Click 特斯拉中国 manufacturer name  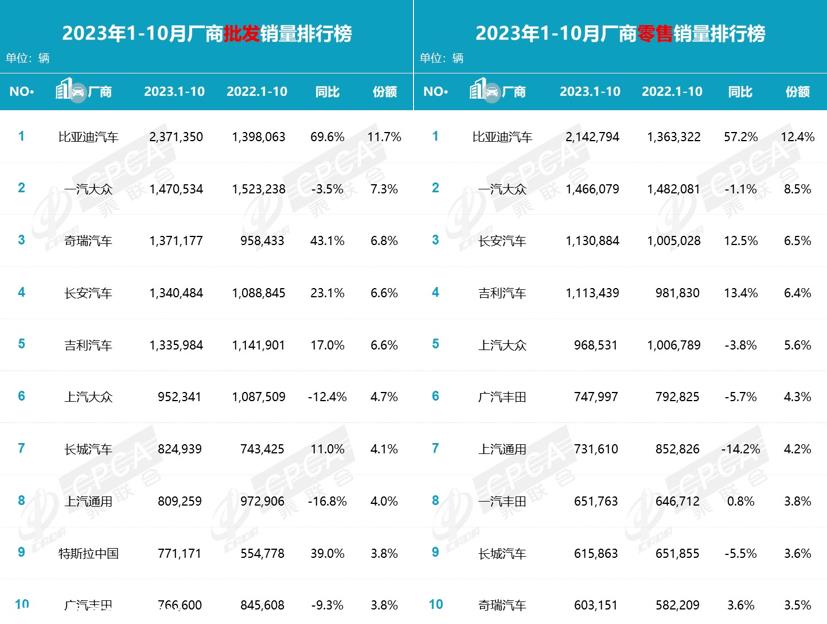click(88, 553)
